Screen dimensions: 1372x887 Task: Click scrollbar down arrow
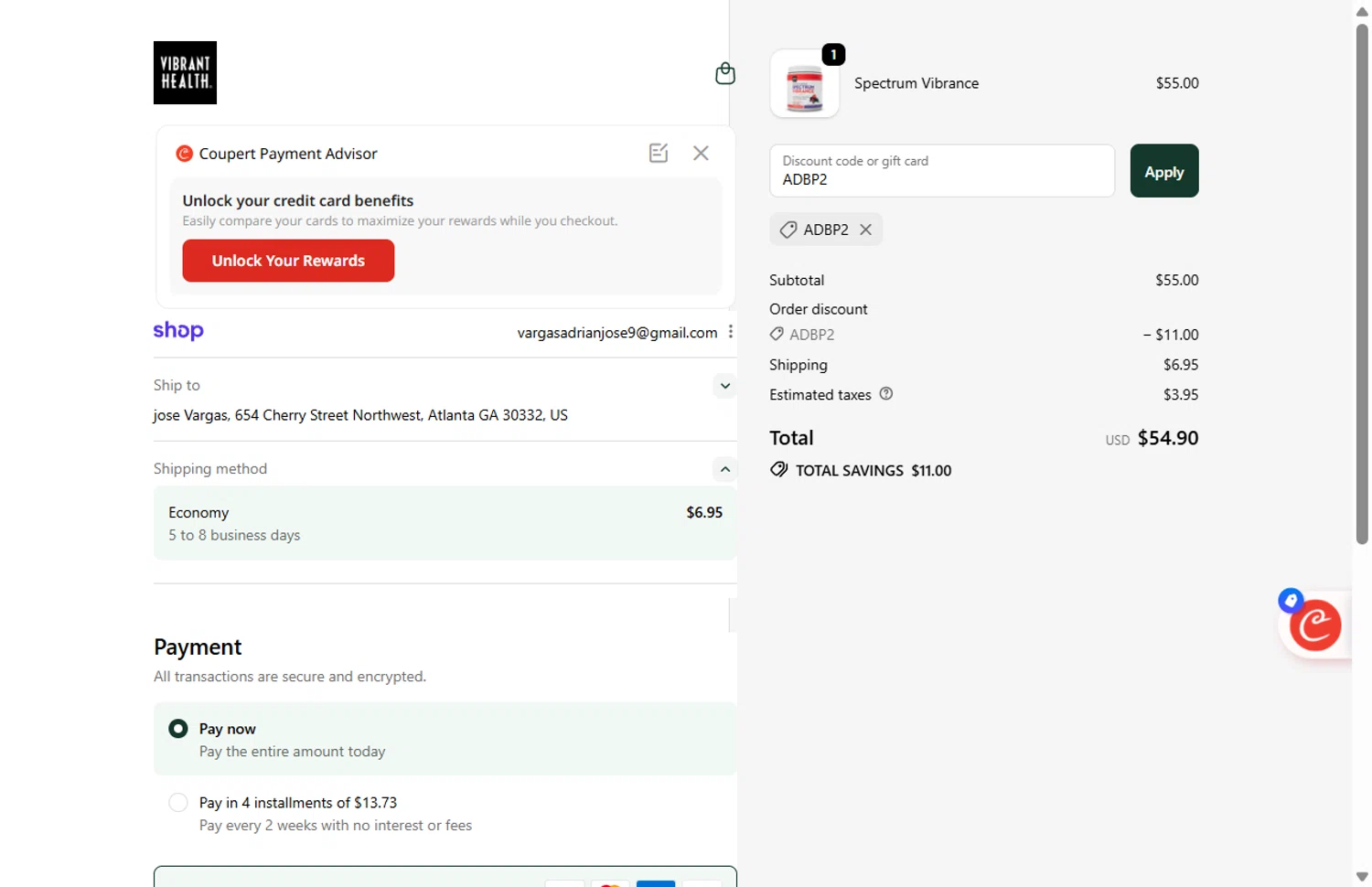click(1362, 877)
